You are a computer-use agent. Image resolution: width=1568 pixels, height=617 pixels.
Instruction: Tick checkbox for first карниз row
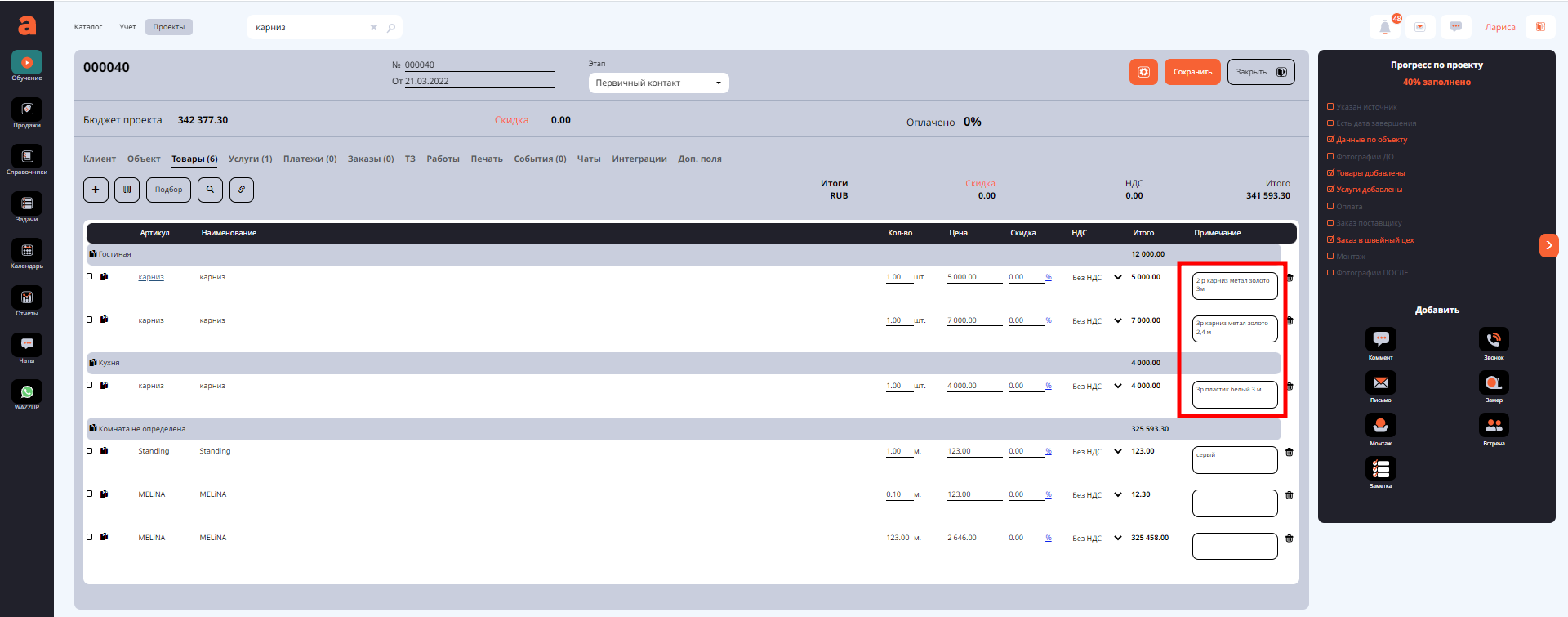90,276
